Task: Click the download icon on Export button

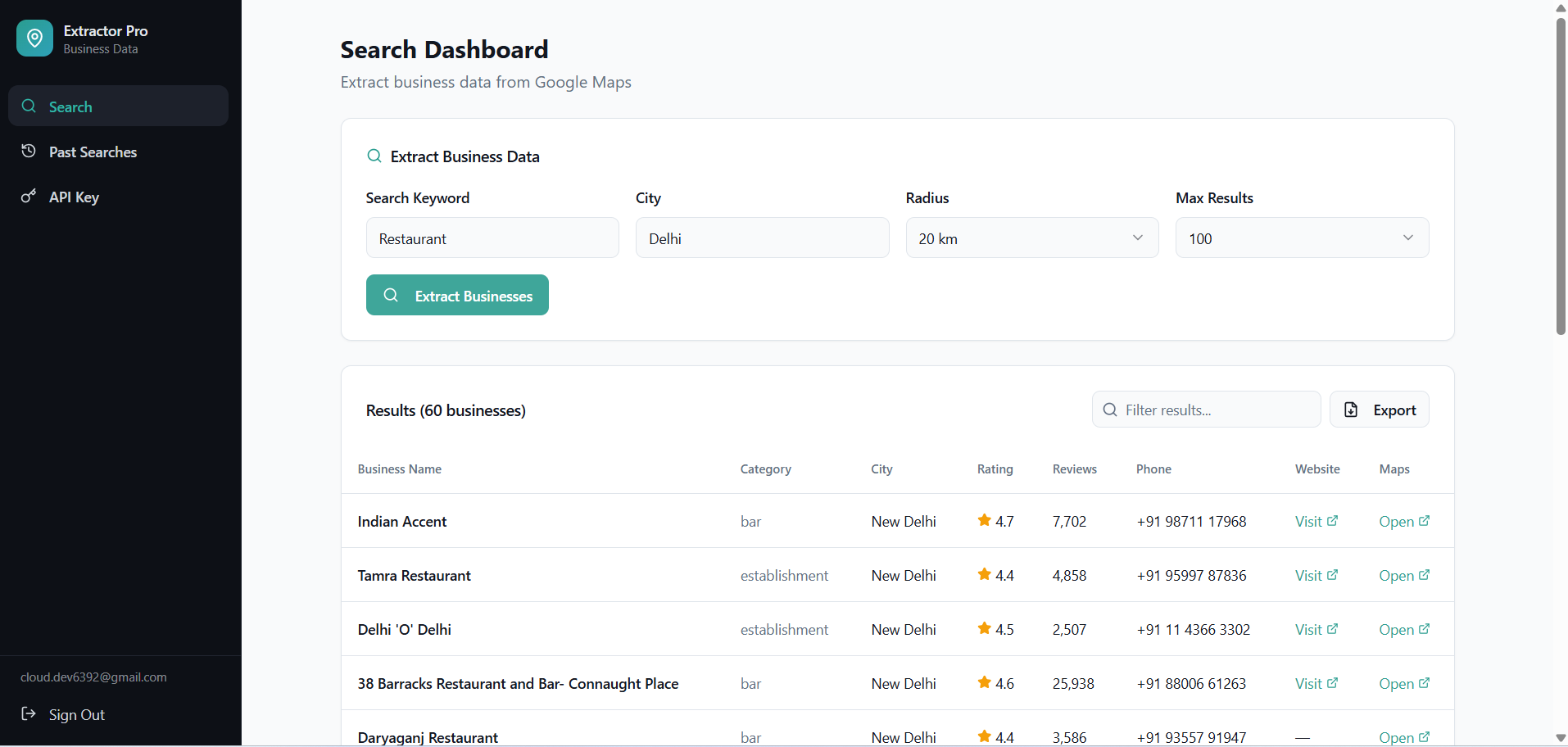Action: point(1350,409)
